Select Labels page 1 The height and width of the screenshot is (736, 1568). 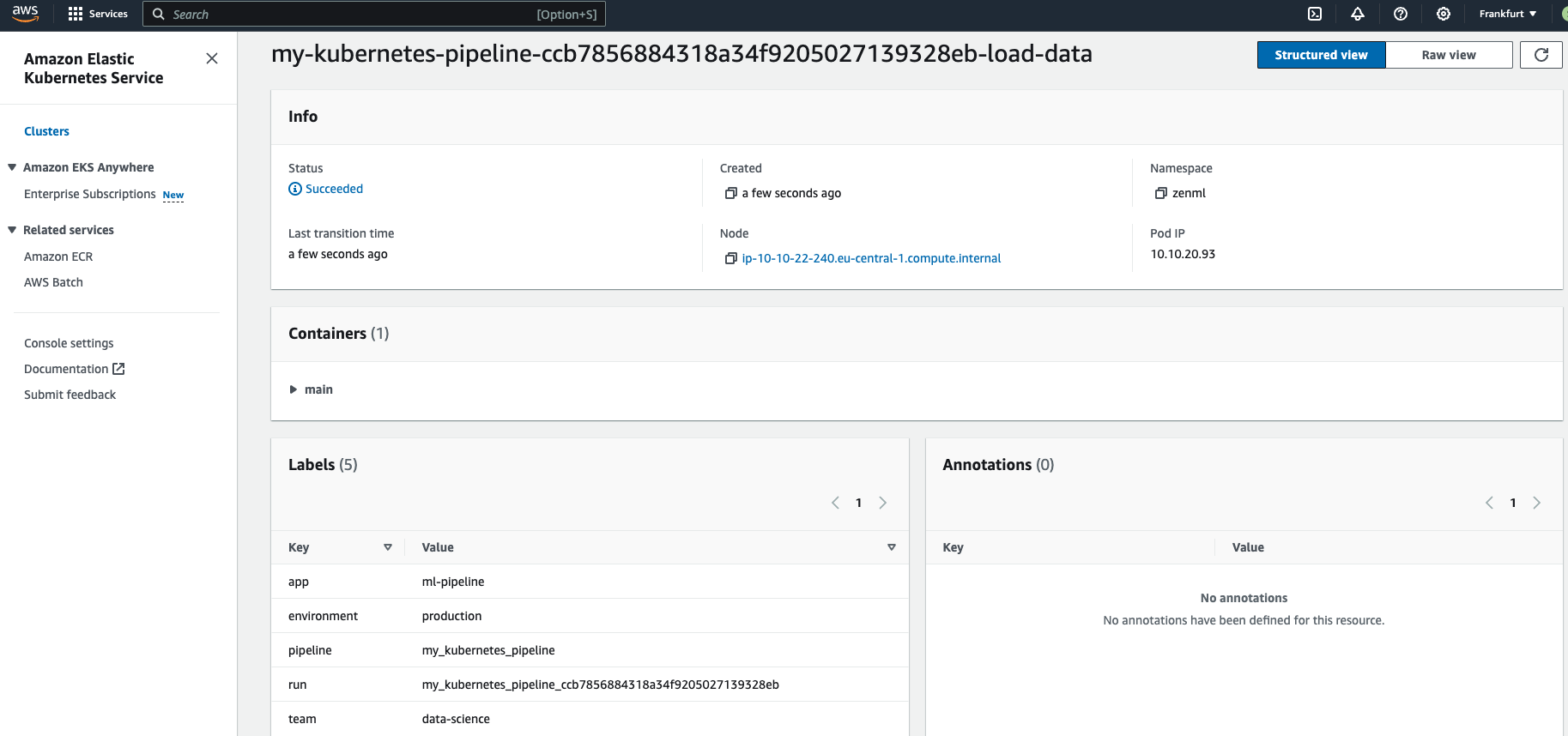[858, 503]
